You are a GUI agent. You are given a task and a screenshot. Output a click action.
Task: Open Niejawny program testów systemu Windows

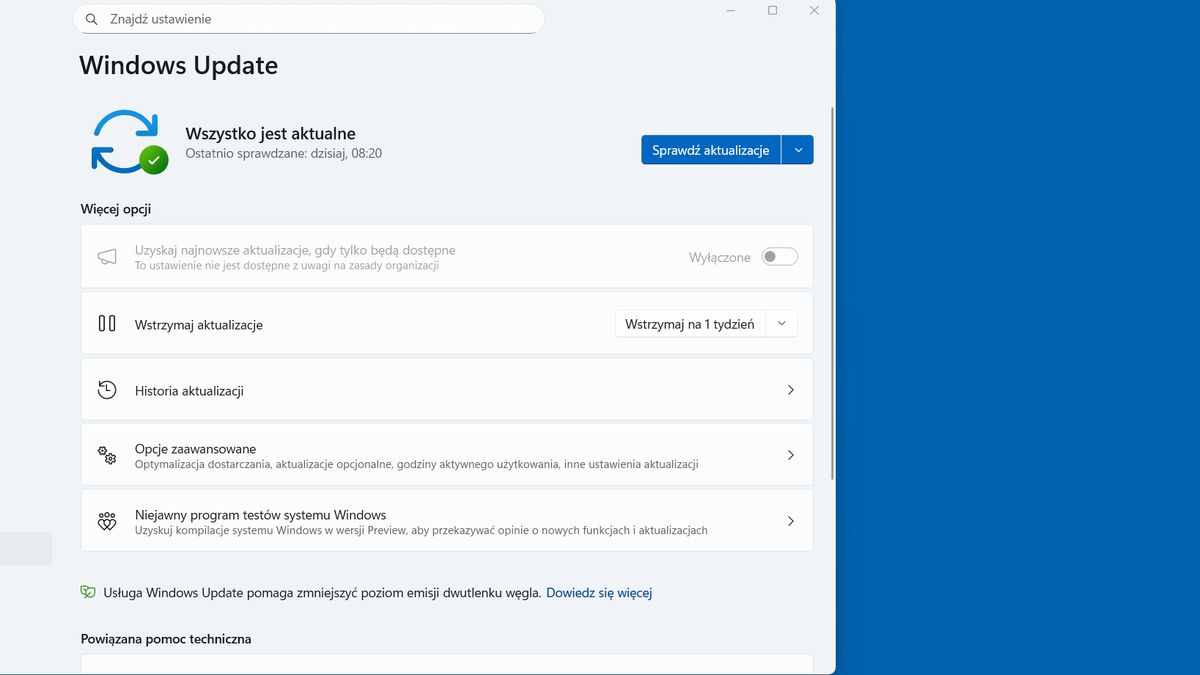coord(446,521)
